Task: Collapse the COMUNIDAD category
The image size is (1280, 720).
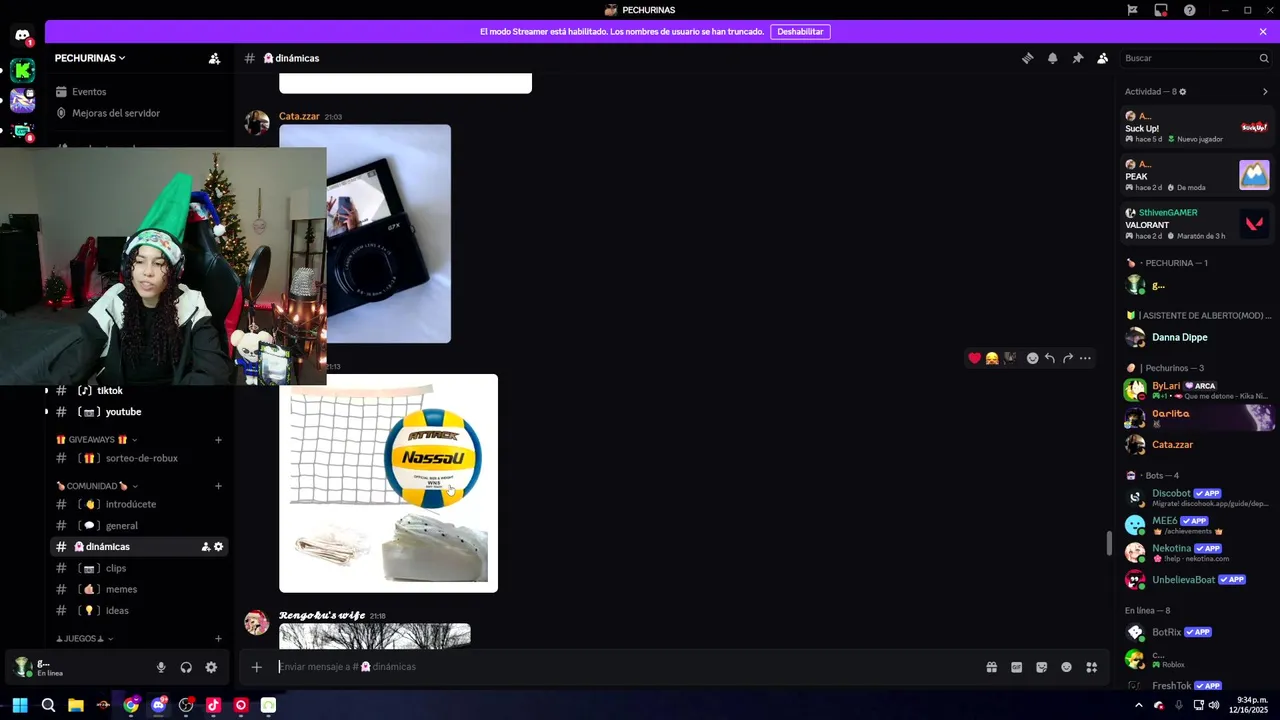Action: [97, 486]
